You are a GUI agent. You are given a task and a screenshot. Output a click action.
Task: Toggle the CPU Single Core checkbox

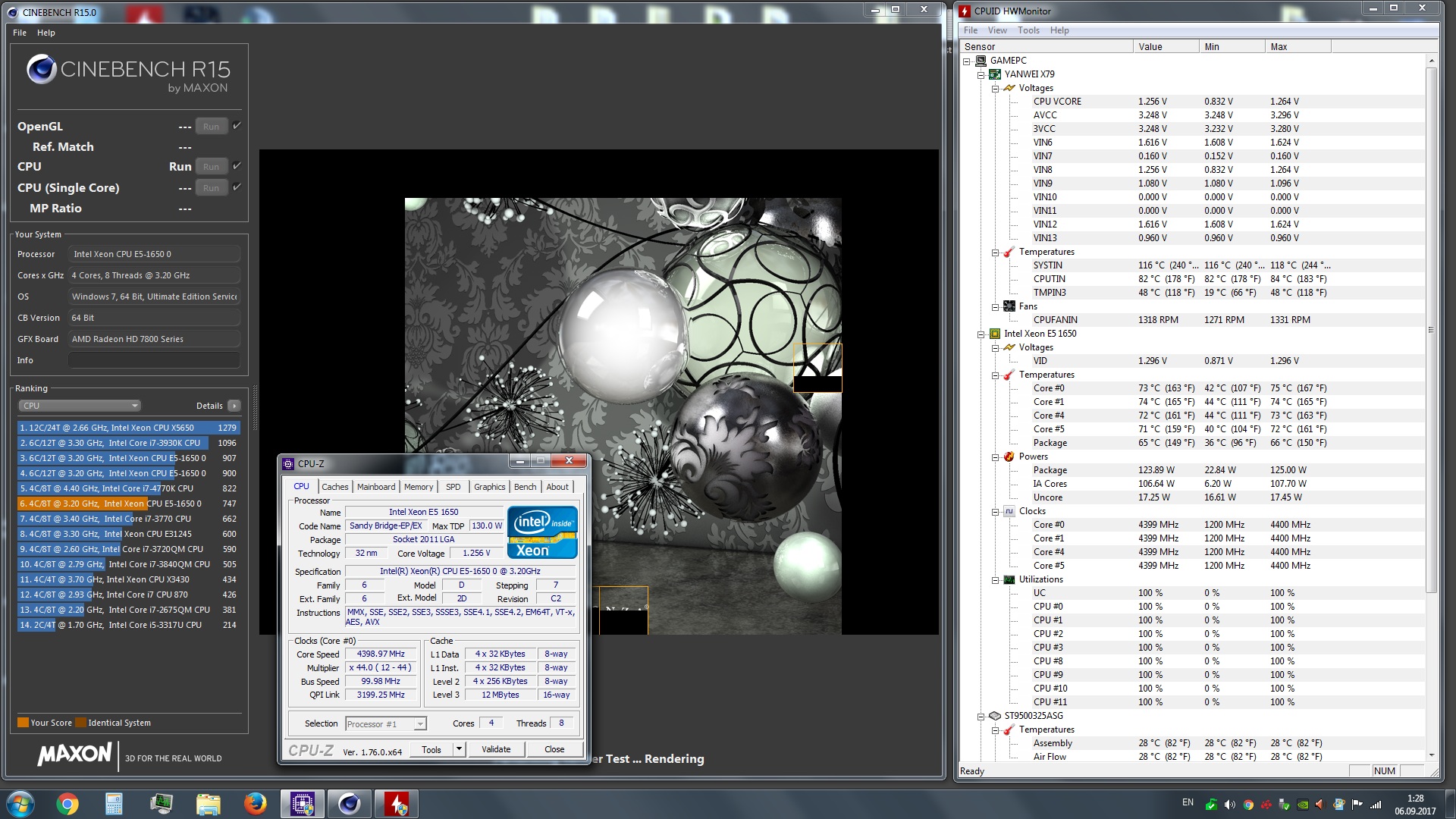(237, 187)
